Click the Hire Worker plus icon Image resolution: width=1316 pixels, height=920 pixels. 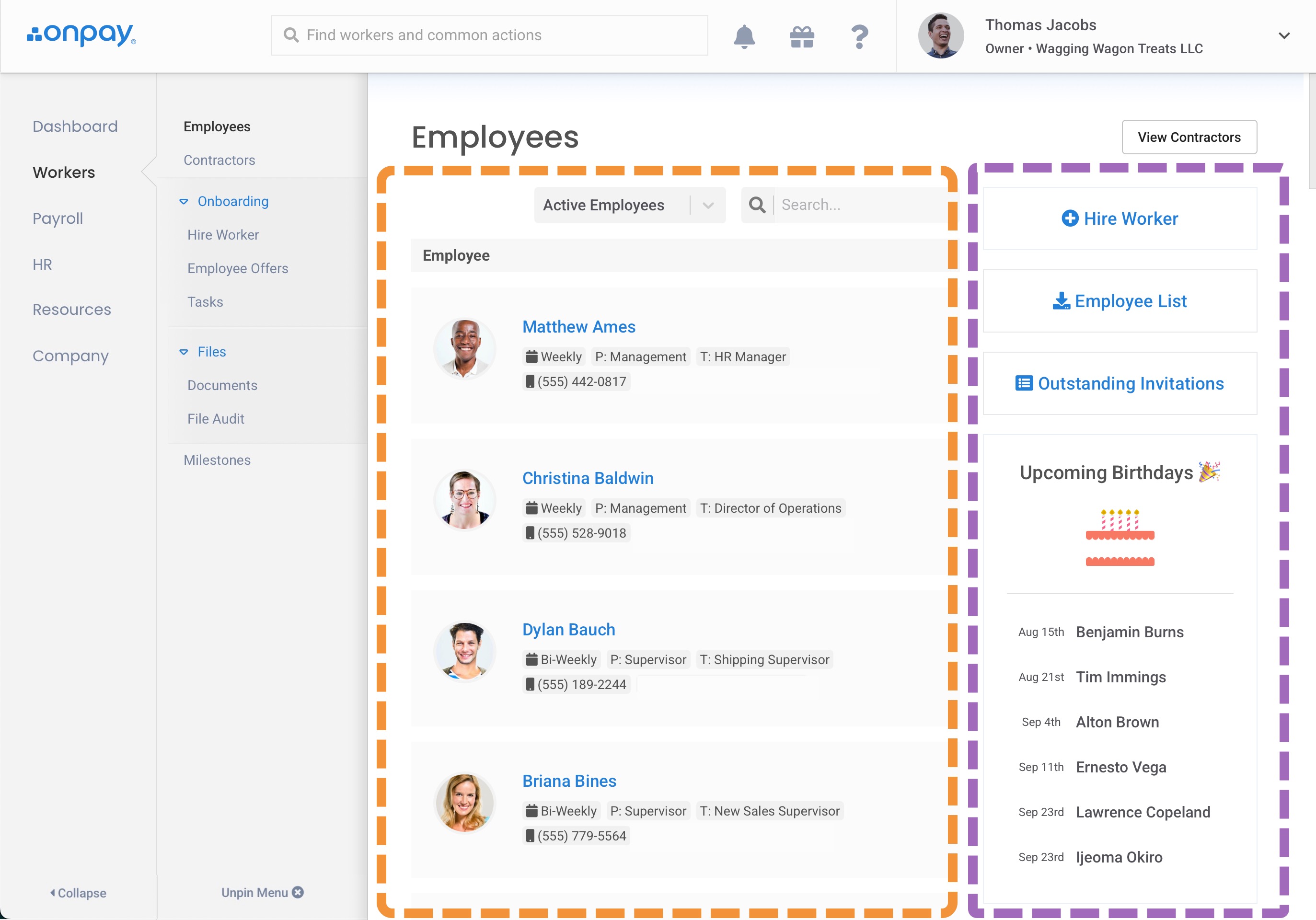point(1070,218)
